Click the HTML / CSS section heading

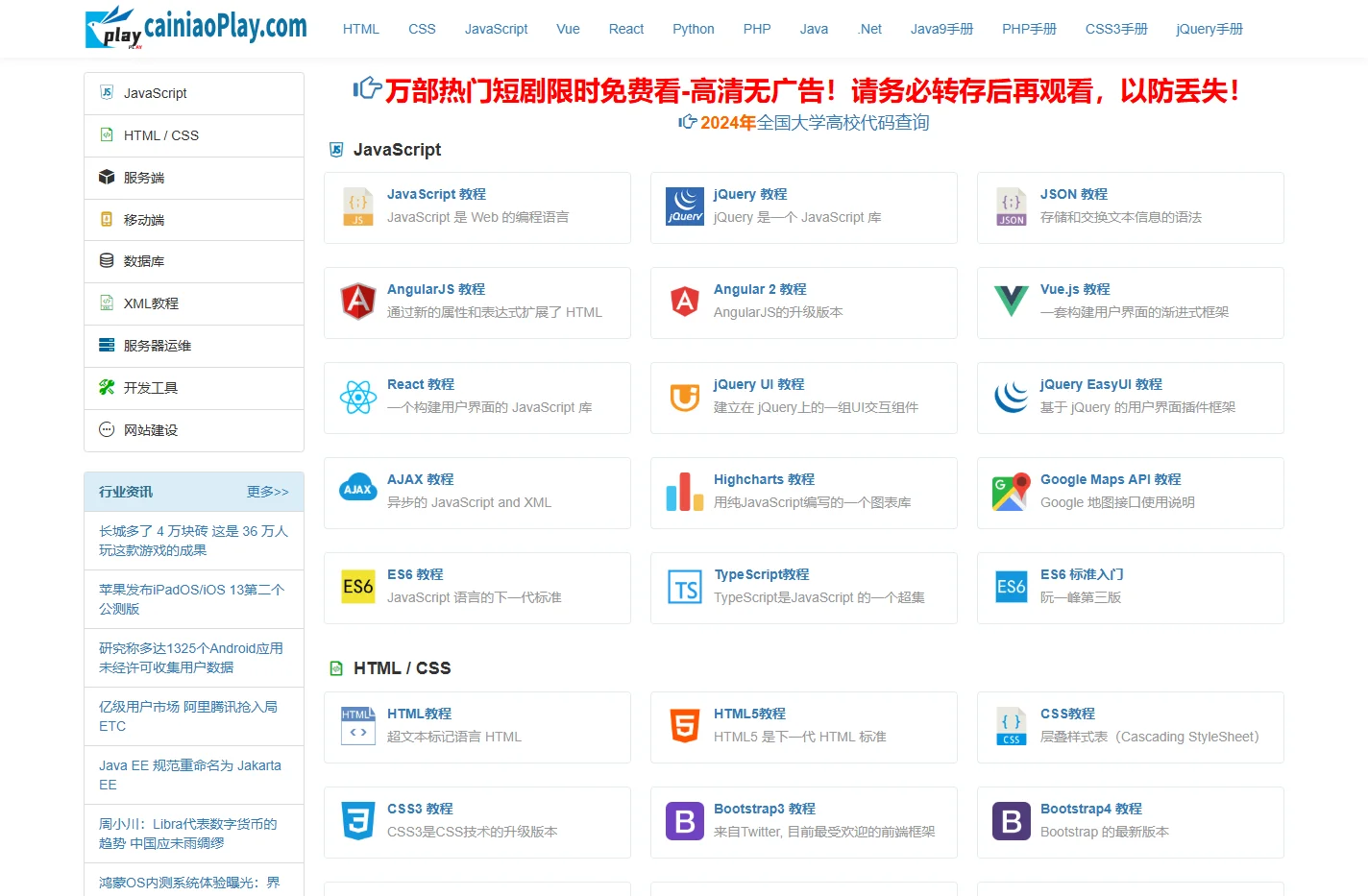click(402, 668)
